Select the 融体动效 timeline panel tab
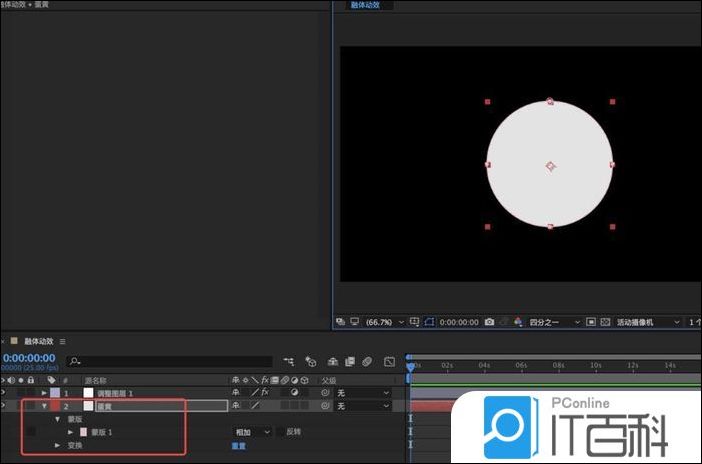 click(38, 341)
